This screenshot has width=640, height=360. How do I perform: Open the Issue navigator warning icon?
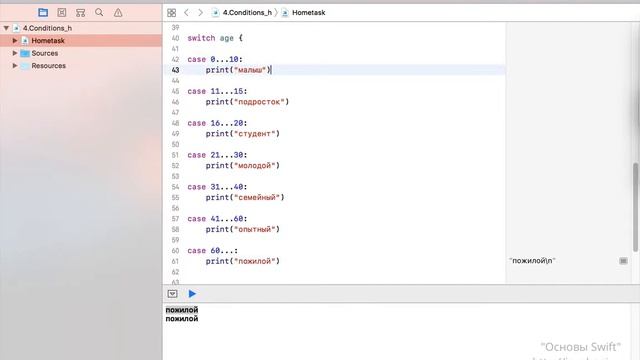coord(118,13)
